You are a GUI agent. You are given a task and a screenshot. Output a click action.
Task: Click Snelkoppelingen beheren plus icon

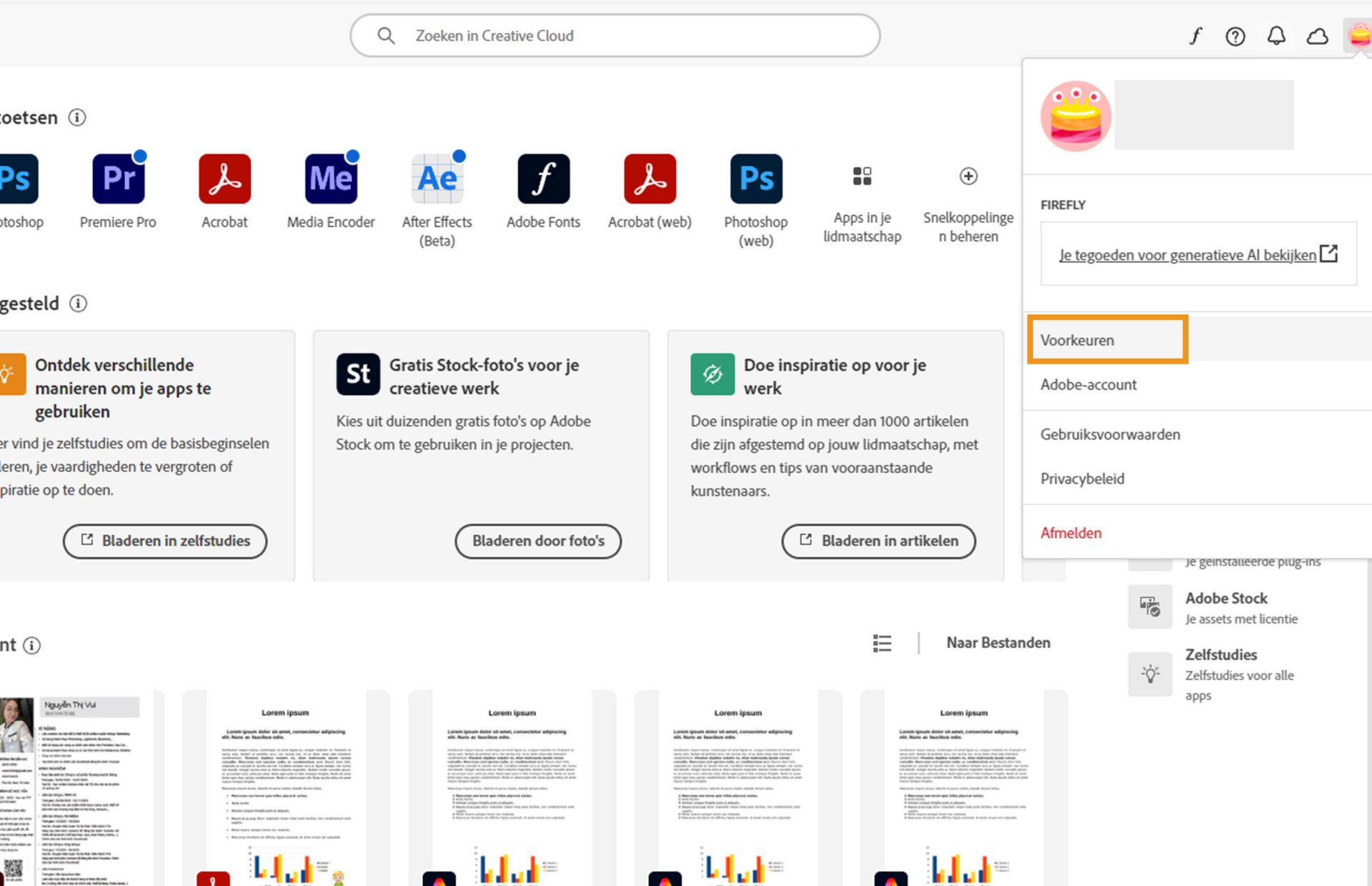(x=968, y=176)
